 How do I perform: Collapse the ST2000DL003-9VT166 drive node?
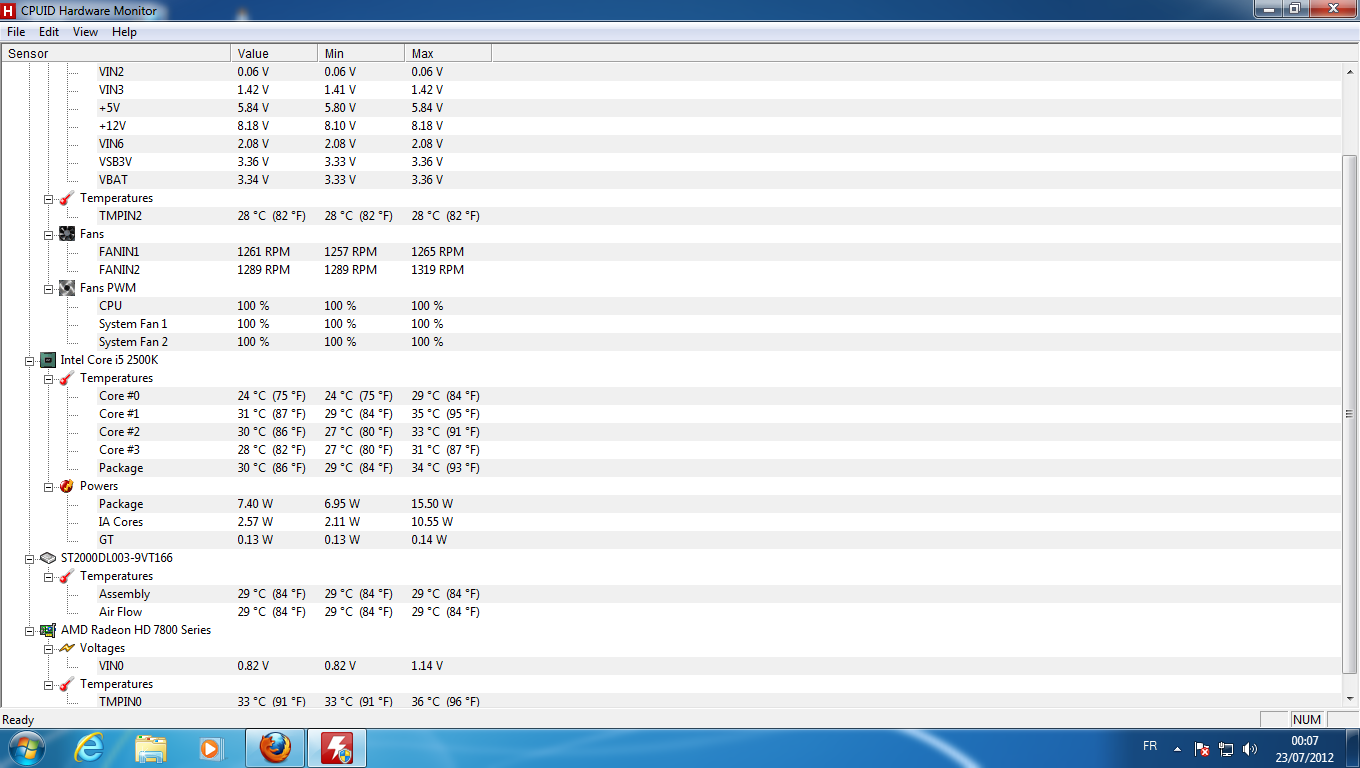(30, 558)
